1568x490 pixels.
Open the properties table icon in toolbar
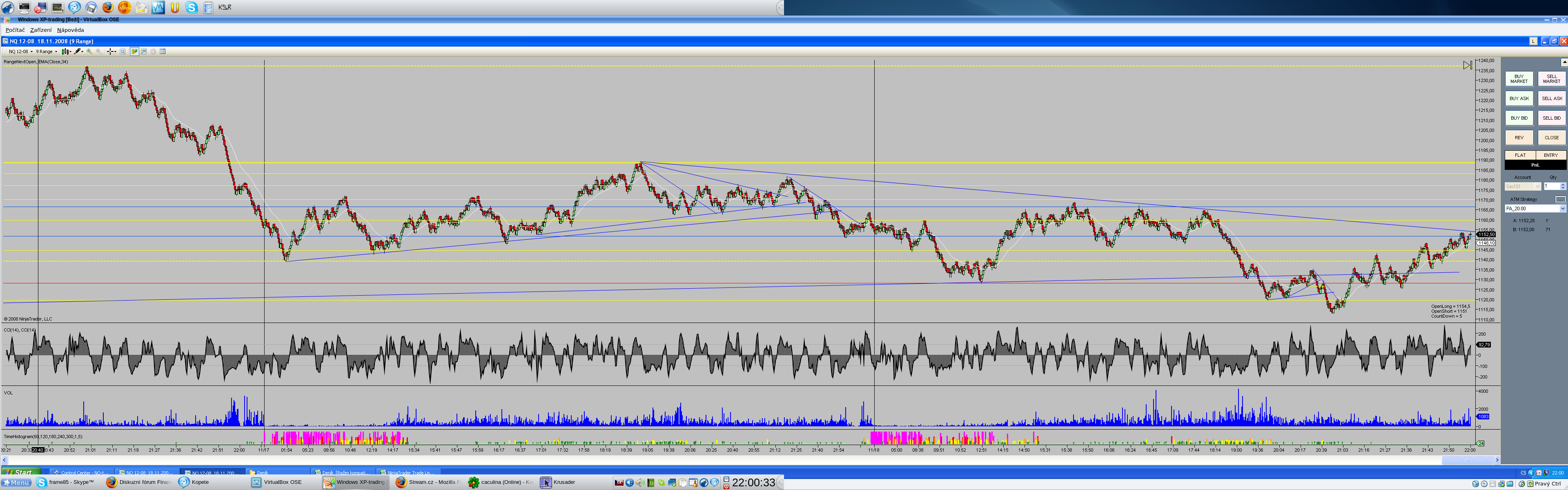[x=163, y=52]
